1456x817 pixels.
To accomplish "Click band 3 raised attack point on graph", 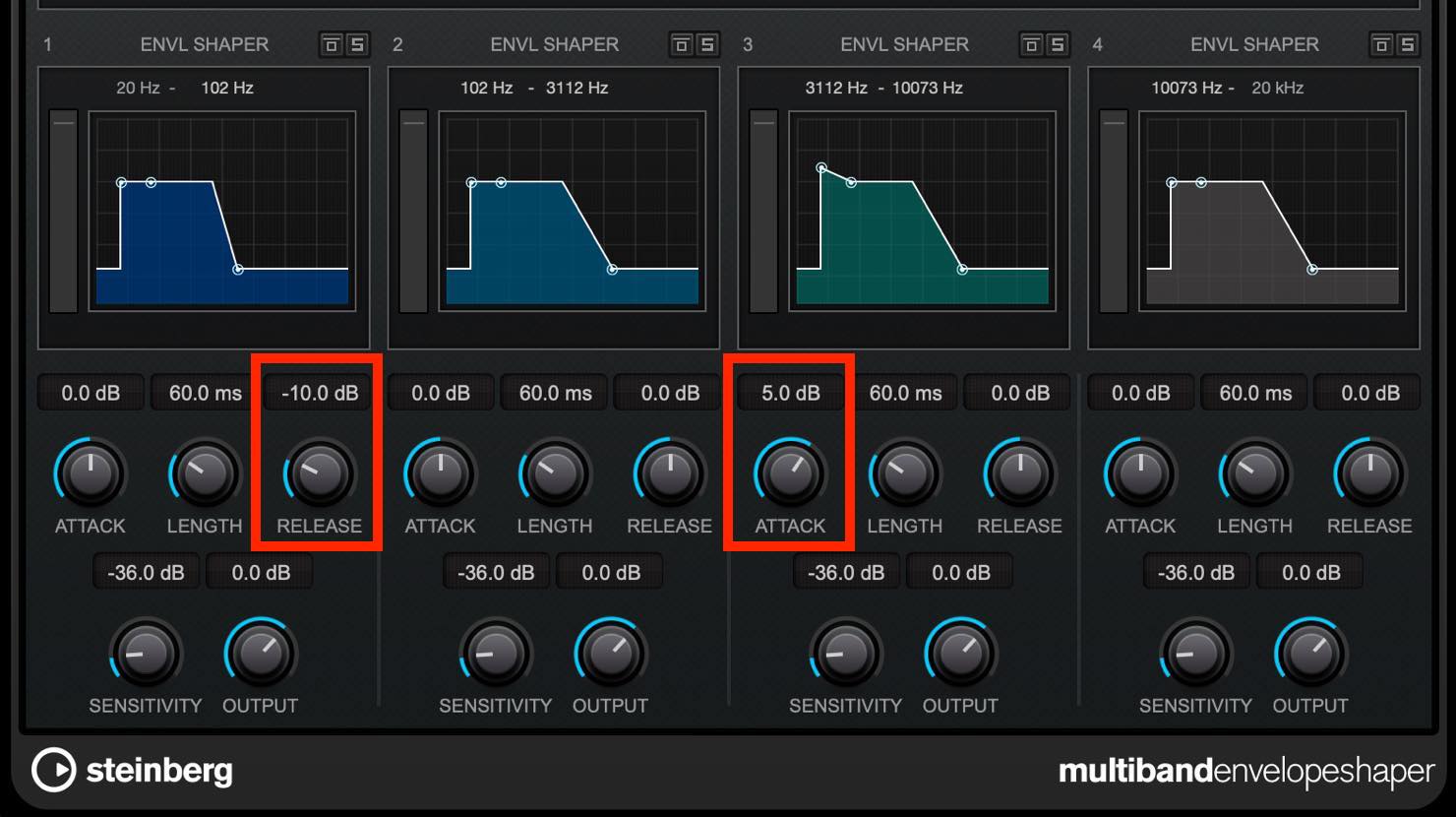I will point(821,168).
